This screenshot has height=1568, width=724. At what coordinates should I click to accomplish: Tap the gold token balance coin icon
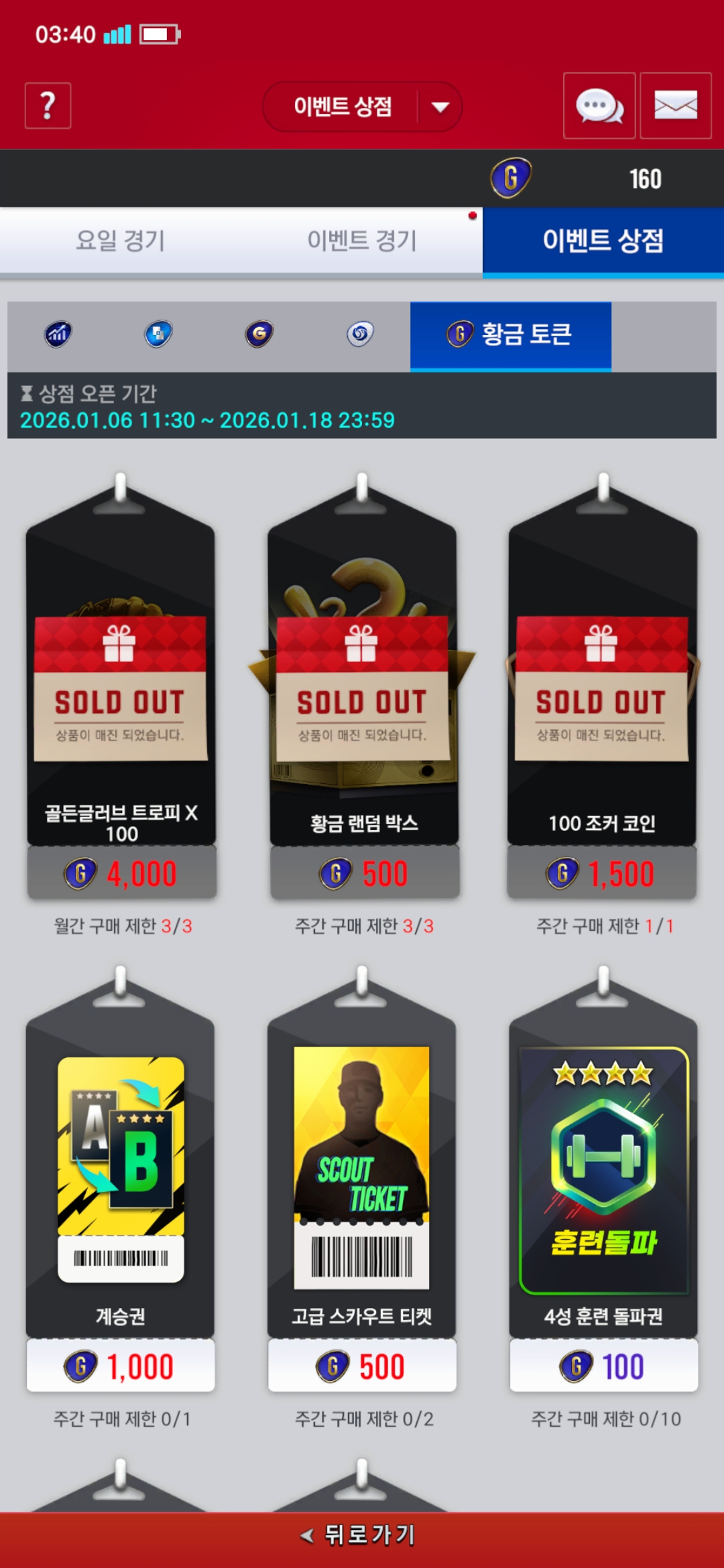[511, 178]
